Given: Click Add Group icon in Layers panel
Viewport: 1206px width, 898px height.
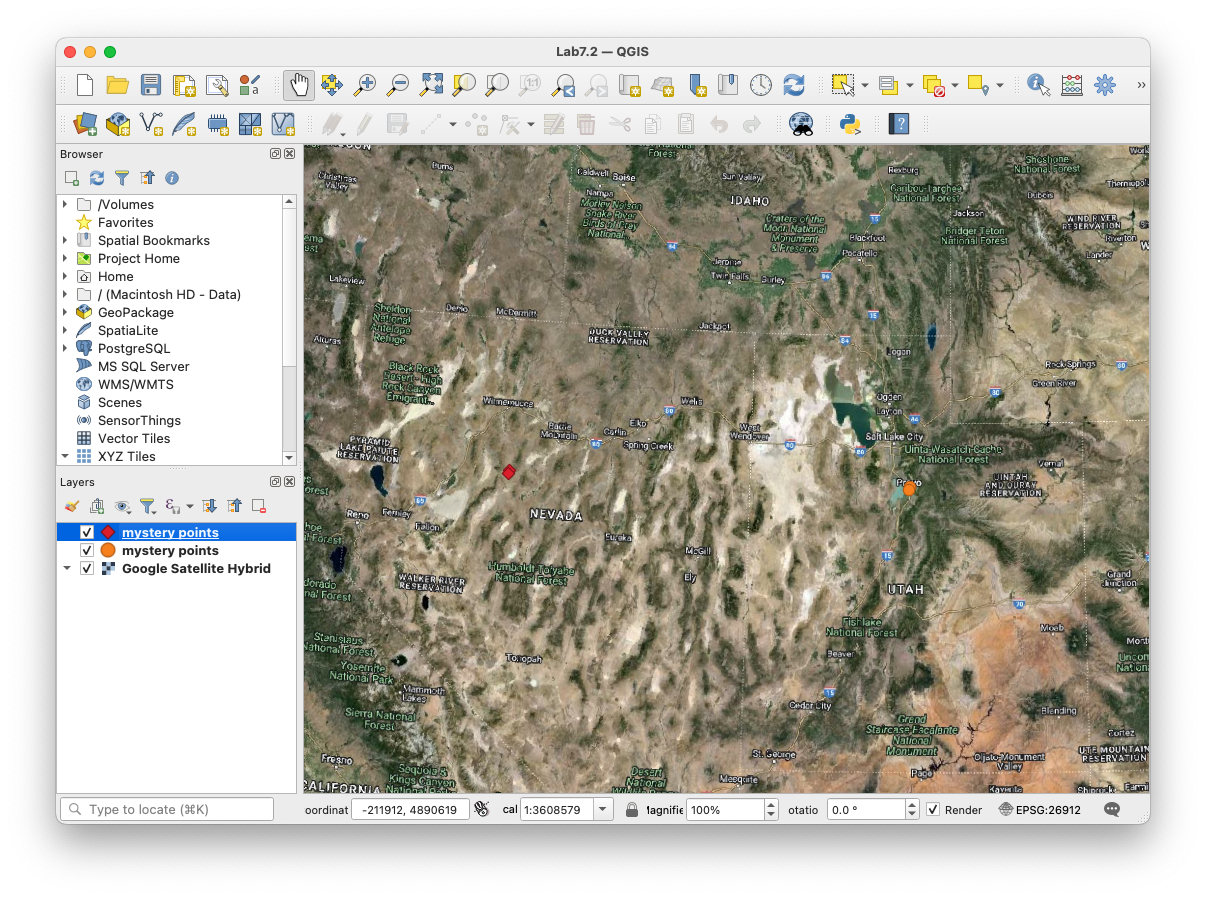Looking at the screenshot, I should coord(97,506).
